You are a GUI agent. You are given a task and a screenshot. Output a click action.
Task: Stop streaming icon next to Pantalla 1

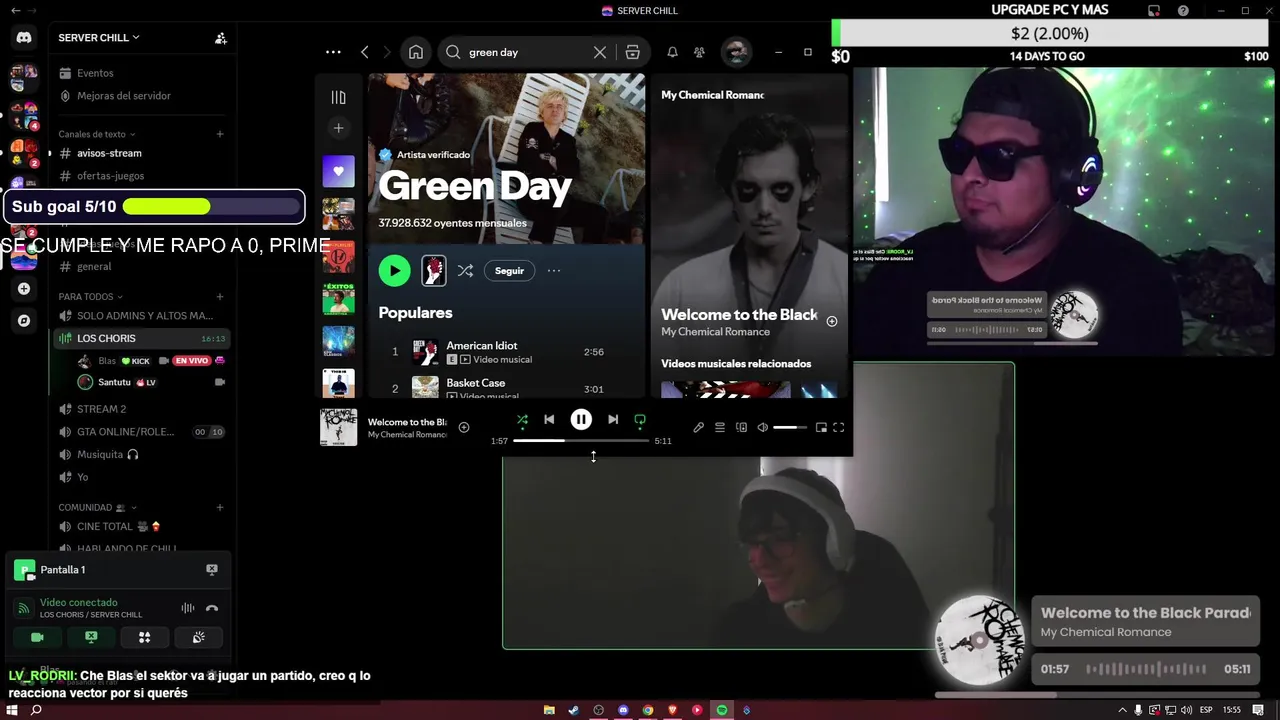coord(212,569)
